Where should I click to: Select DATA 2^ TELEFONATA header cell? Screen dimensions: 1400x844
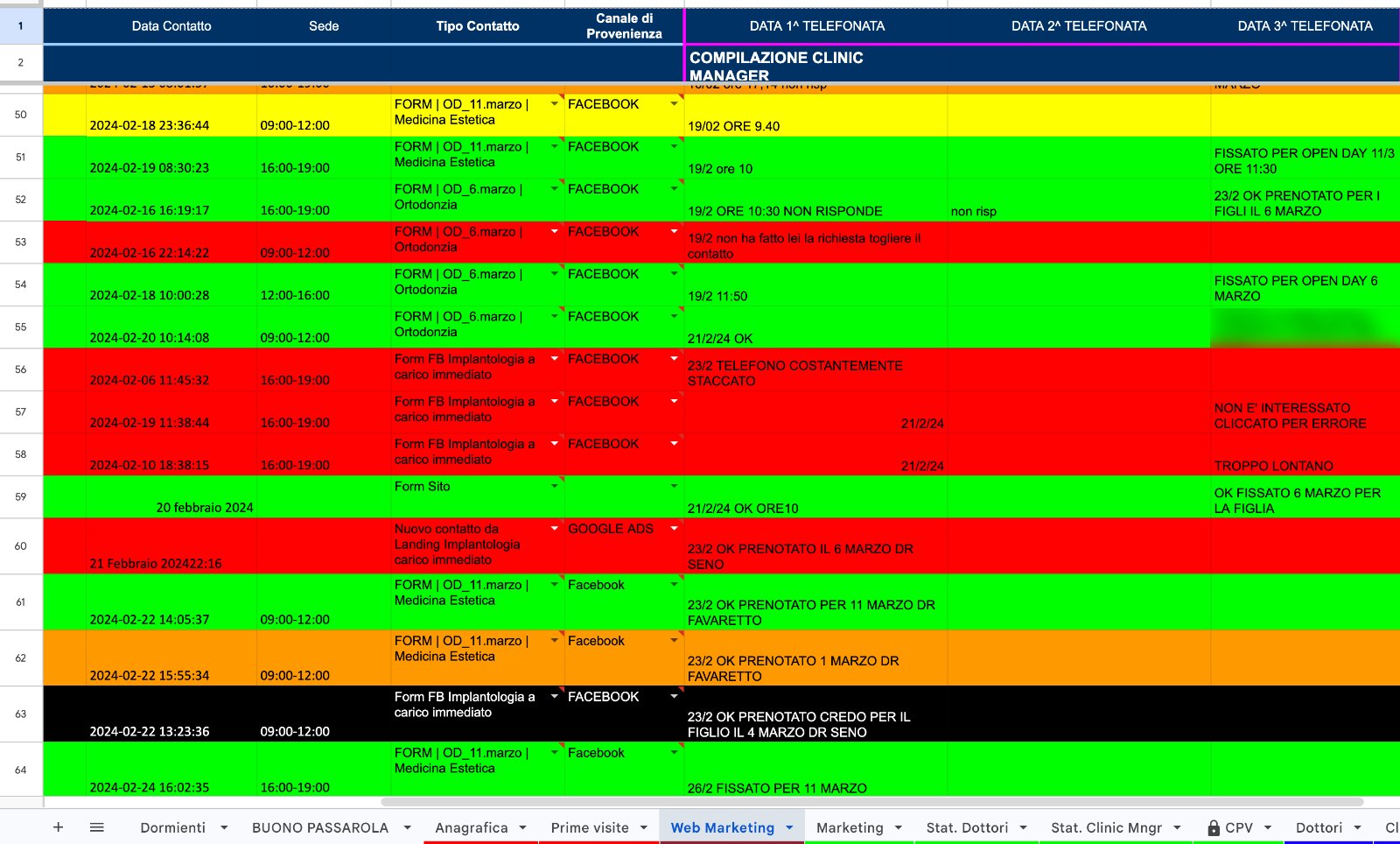click(1079, 26)
